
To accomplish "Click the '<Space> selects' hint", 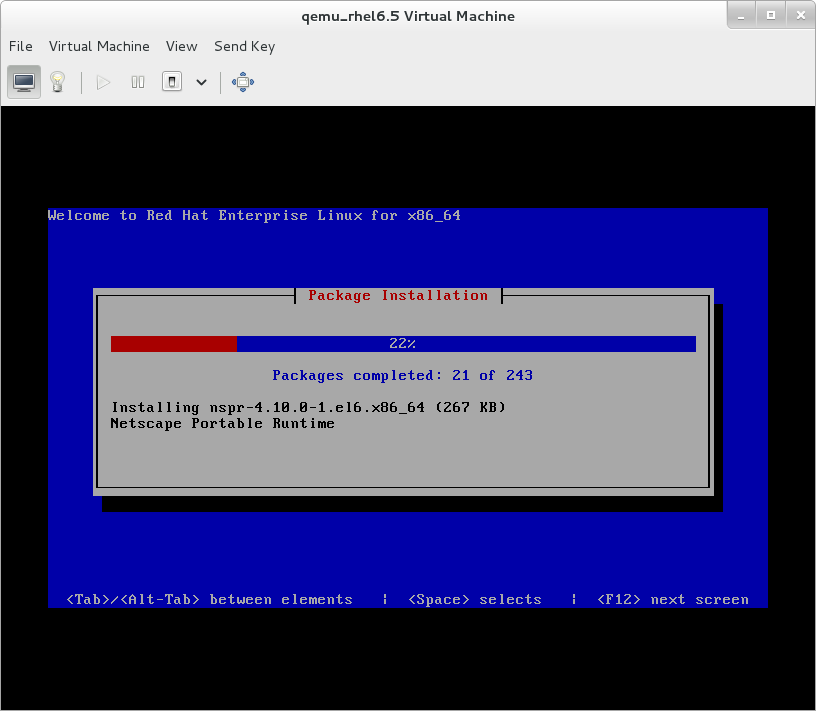I will click(475, 600).
